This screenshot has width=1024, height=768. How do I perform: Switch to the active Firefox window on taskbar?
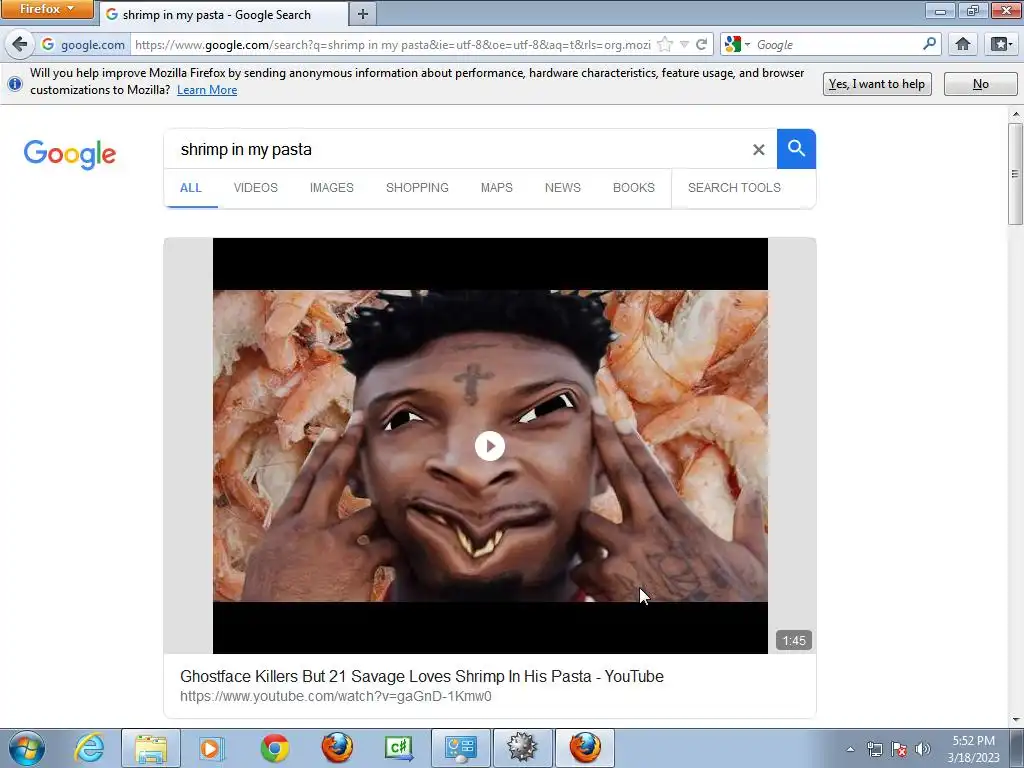tap(584, 748)
